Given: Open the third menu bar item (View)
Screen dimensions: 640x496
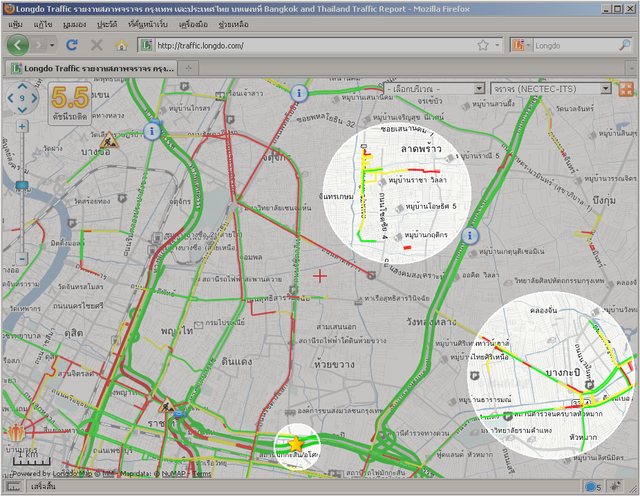Looking at the screenshot, I should pos(74,24).
